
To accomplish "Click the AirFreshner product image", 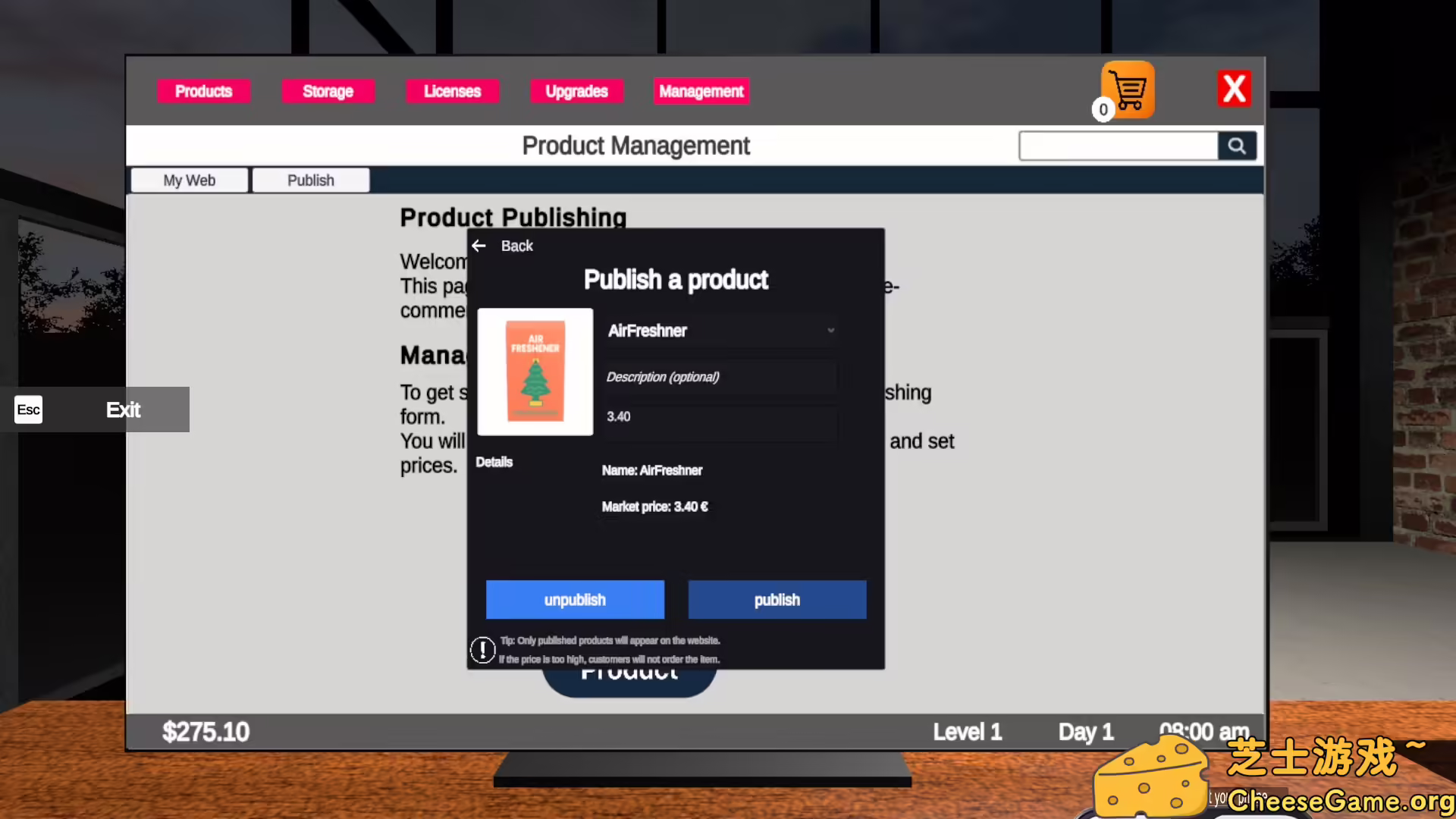I will 535,372.
